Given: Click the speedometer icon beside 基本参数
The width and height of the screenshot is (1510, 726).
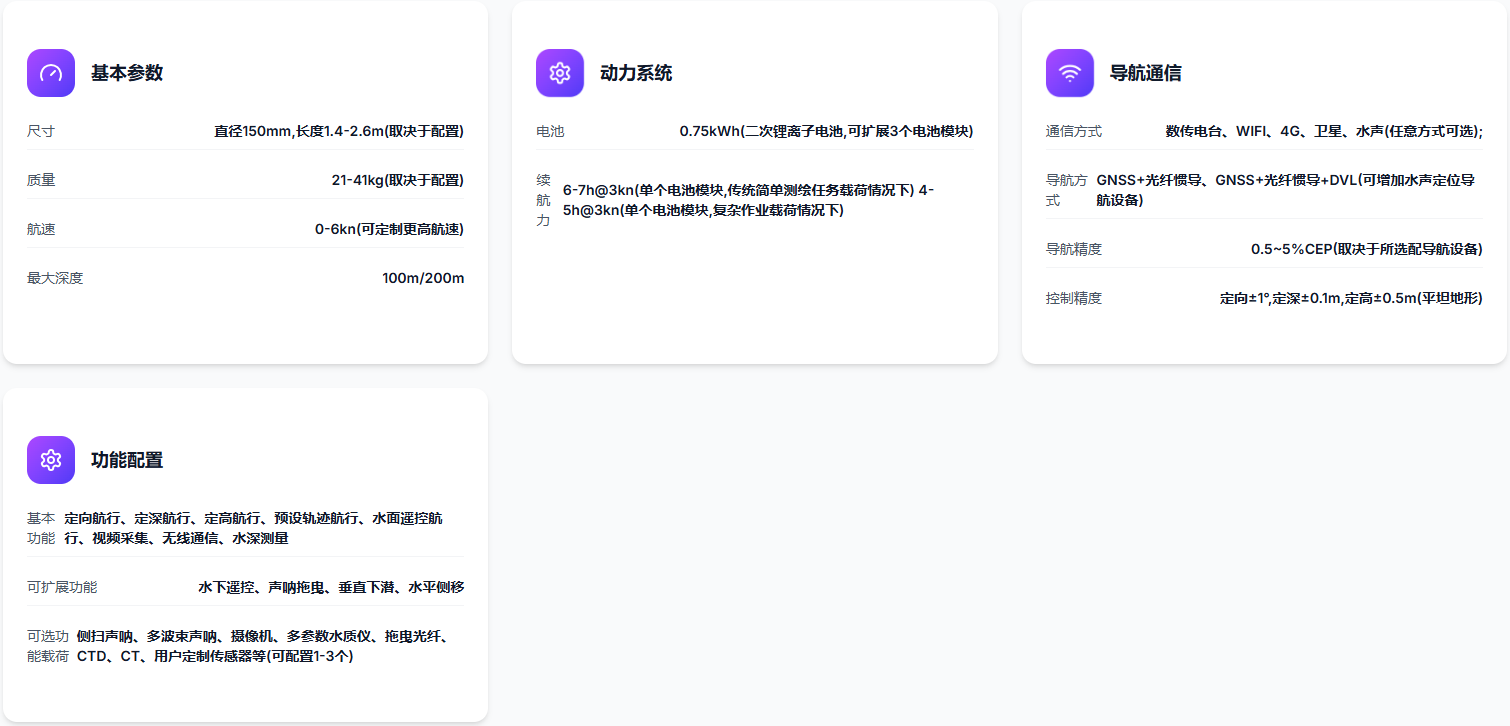Looking at the screenshot, I should pyautogui.click(x=51, y=73).
